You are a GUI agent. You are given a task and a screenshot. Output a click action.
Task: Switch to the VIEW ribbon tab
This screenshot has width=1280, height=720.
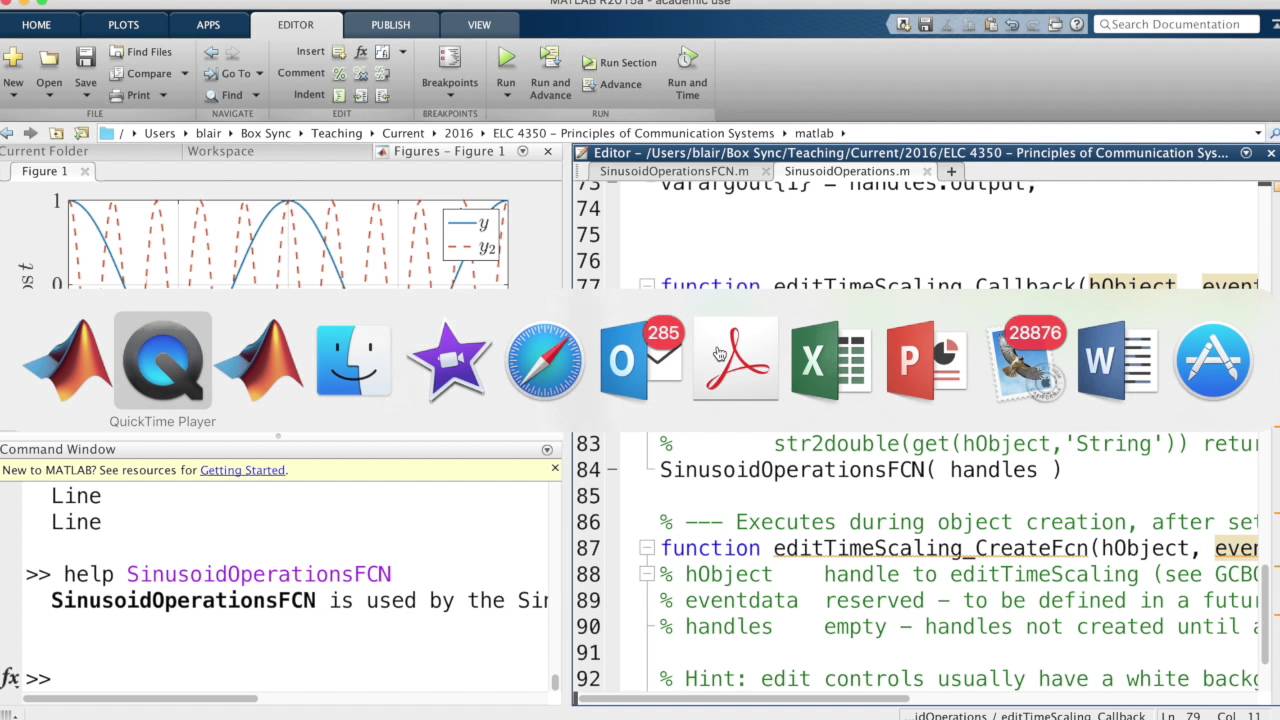click(479, 25)
